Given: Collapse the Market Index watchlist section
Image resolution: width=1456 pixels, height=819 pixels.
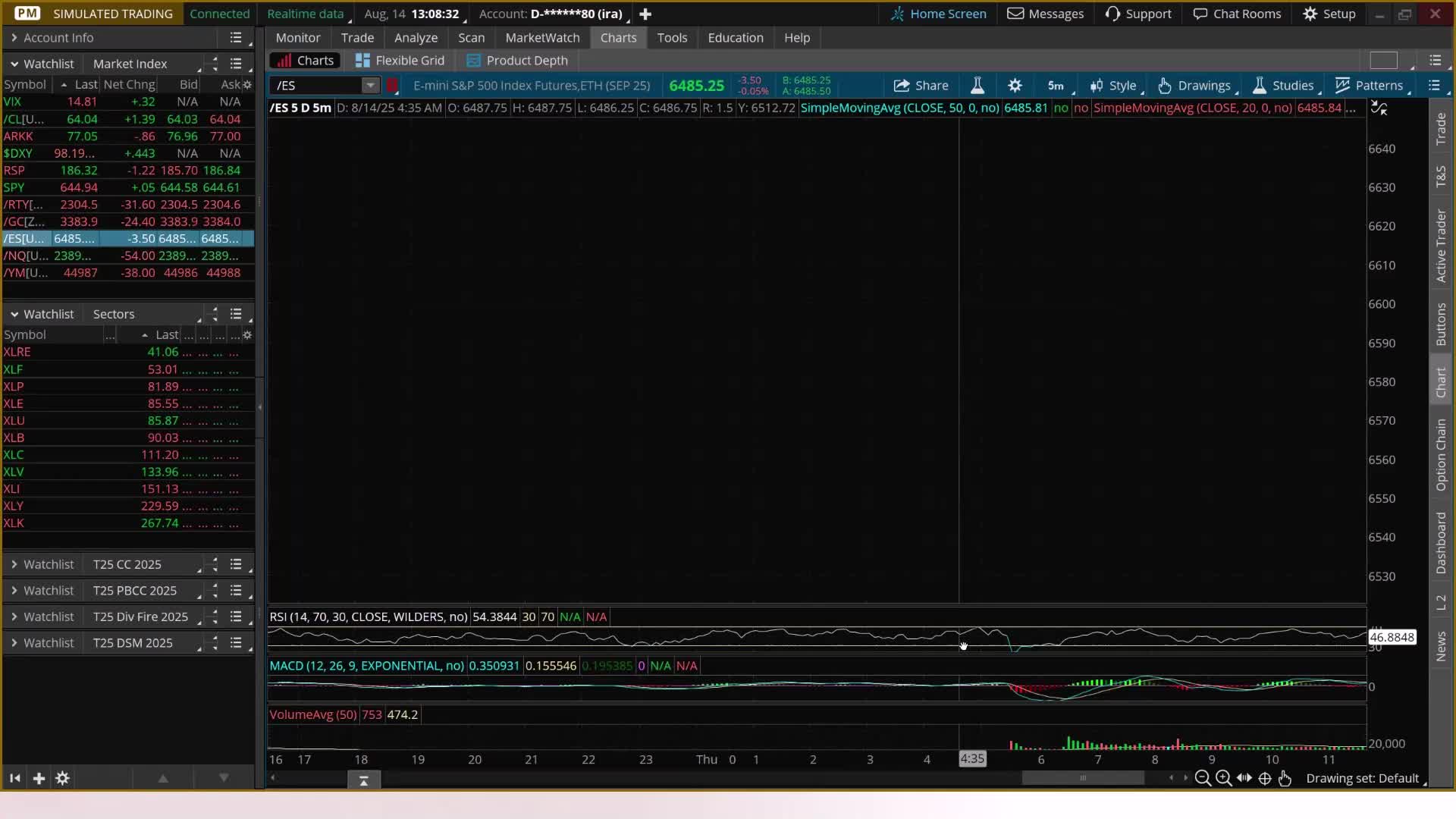Looking at the screenshot, I should [14, 64].
